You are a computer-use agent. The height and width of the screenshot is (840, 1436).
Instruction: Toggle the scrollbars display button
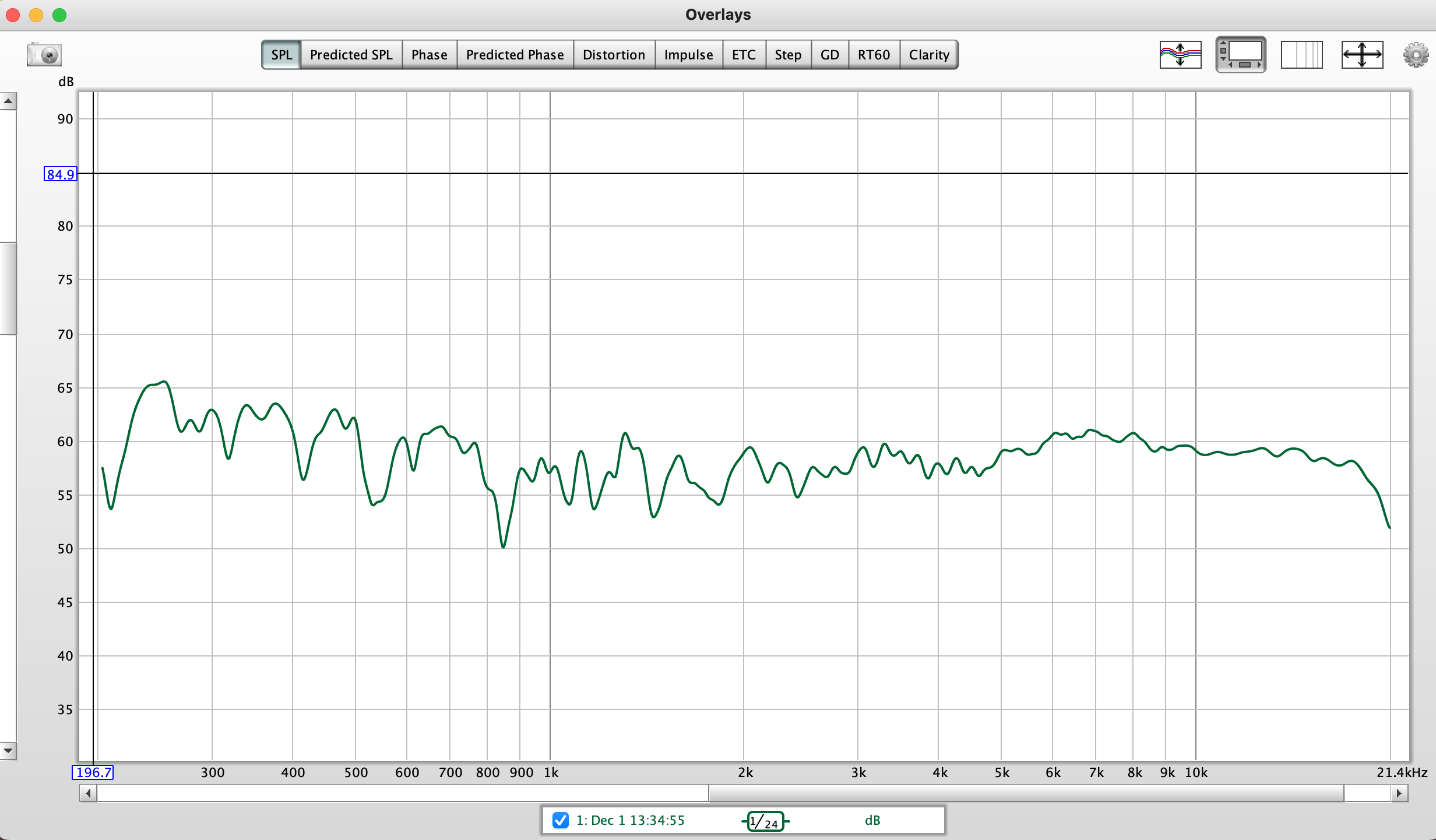pos(1241,55)
